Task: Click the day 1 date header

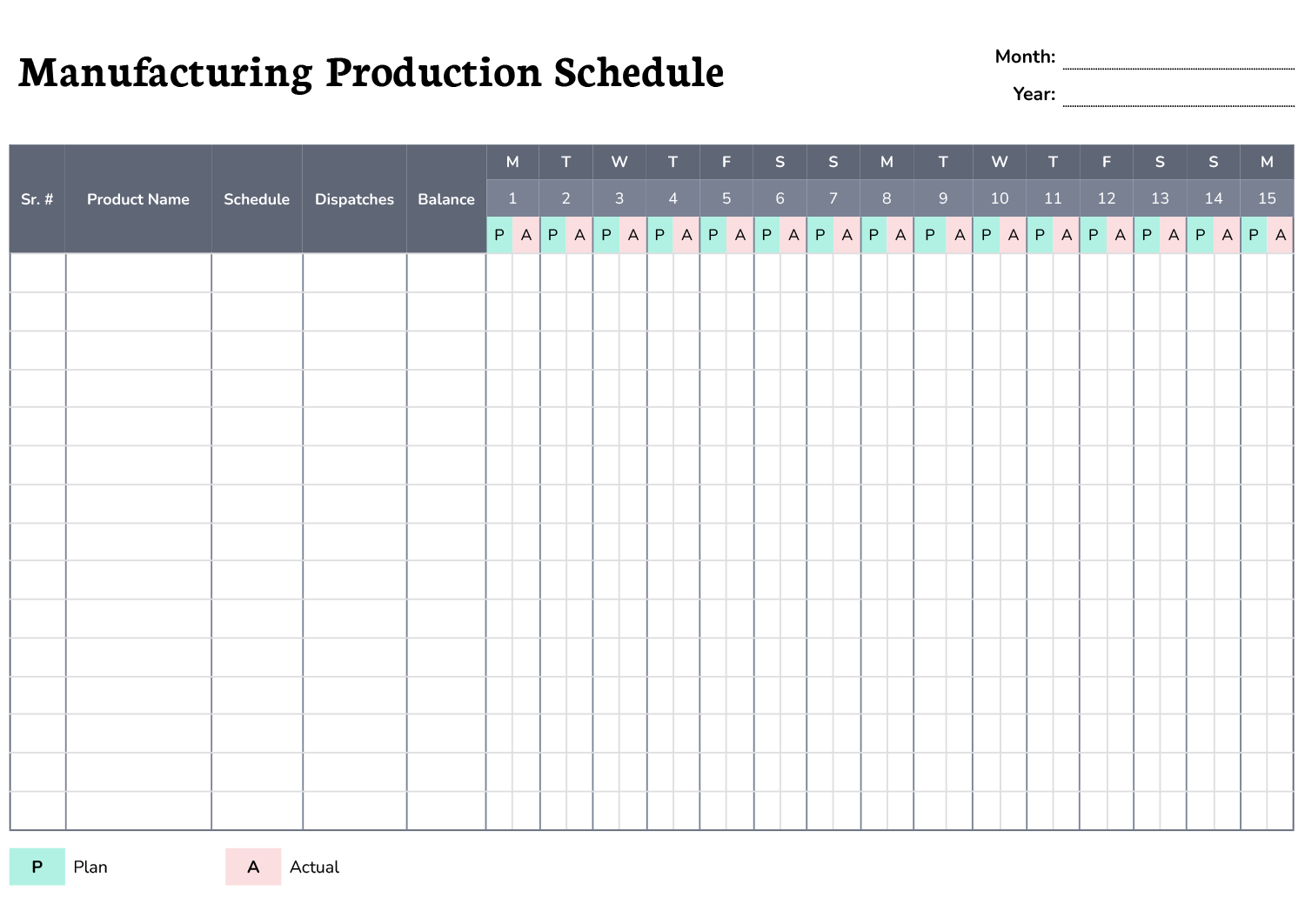Action: 512,198
